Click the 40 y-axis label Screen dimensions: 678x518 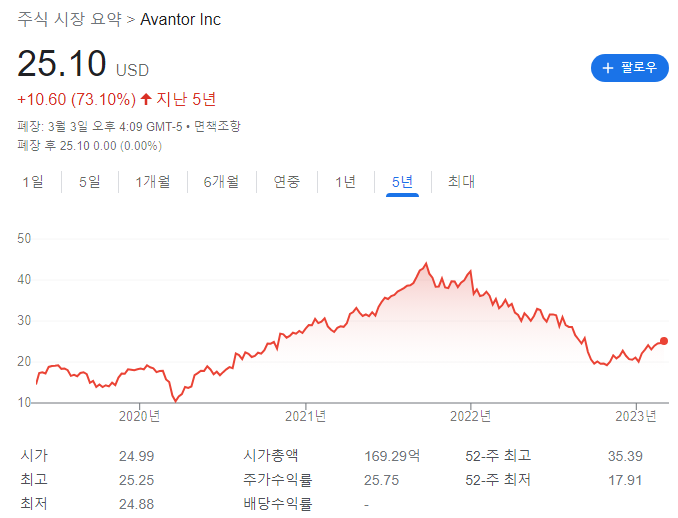pyautogui.click(x=24, y=280)
